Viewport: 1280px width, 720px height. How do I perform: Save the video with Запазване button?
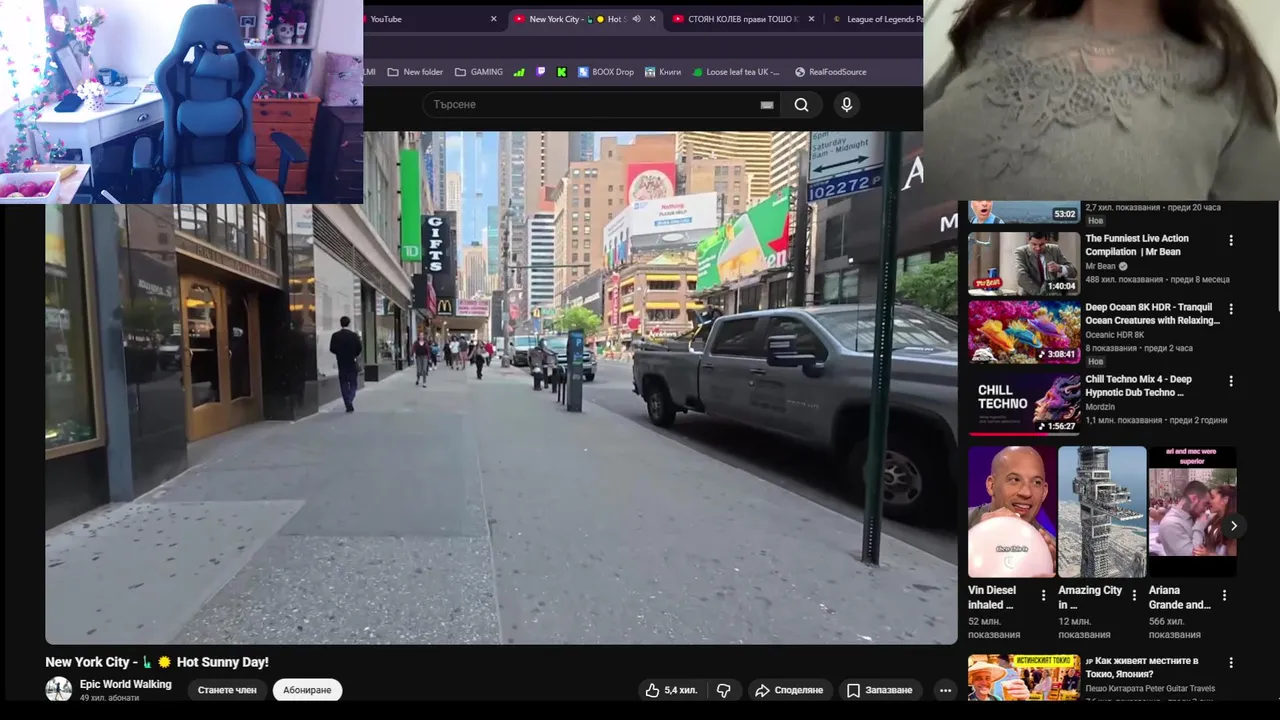(x=879, y=690)
